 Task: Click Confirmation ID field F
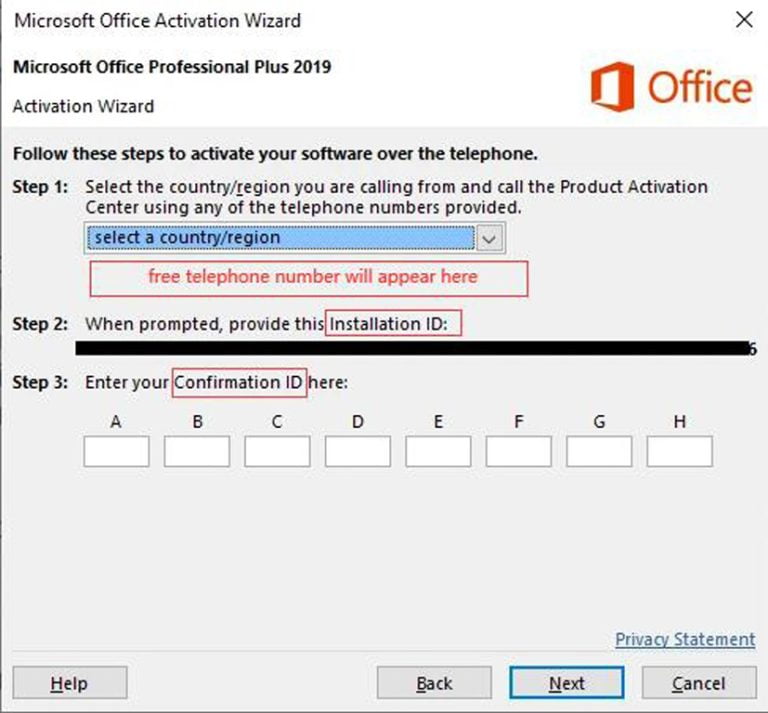point(518,451)
